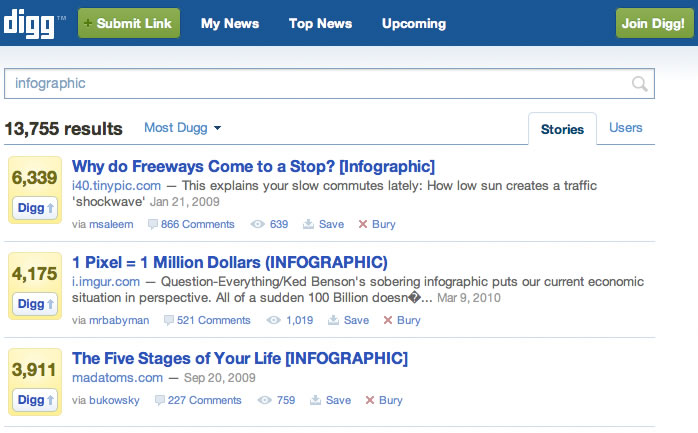The image size is (698, 433).
Task: Digg the Five Stages story
Action: [32, 400]
